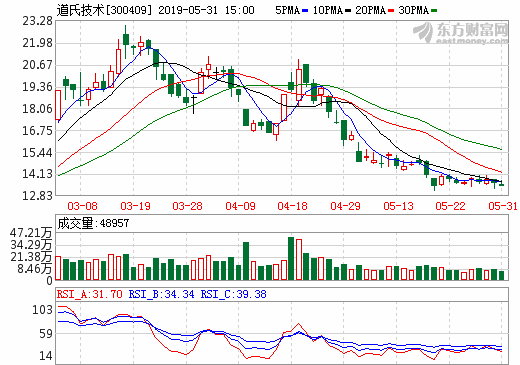520x365 pixels.
Task: Click the timestamp 2019-05-31 15:00
Action: point(206,10)
